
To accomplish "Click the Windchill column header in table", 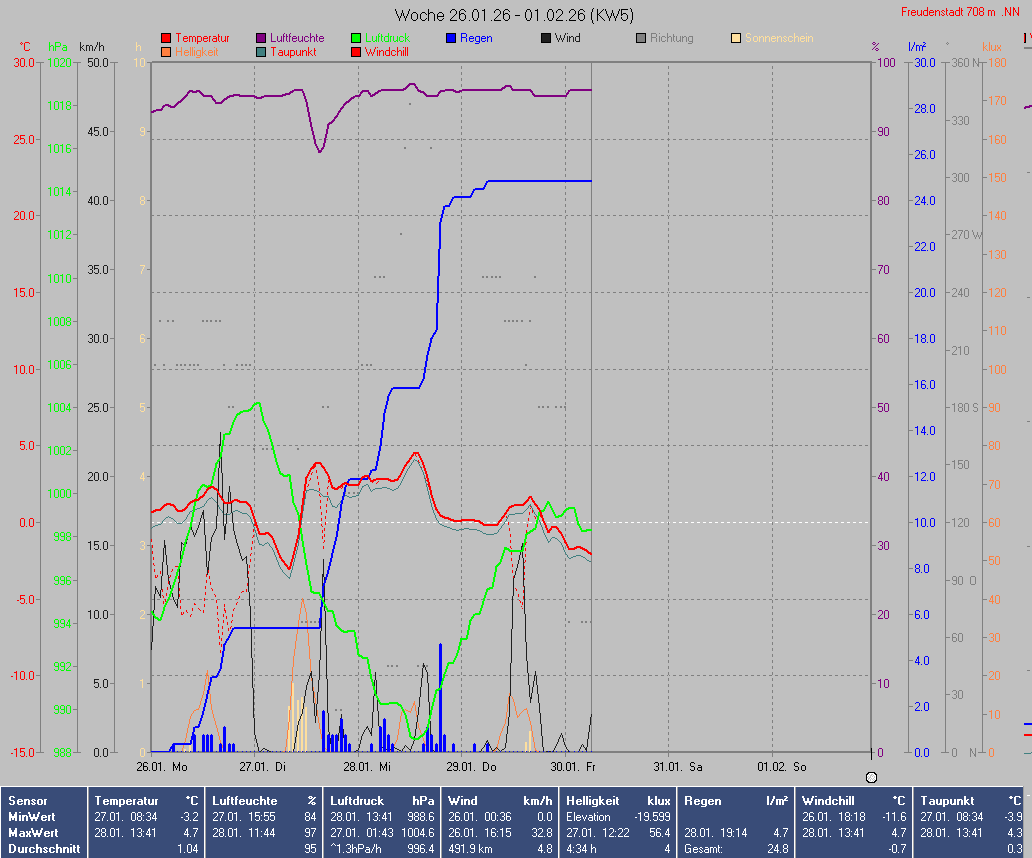I will coord(829,801).
